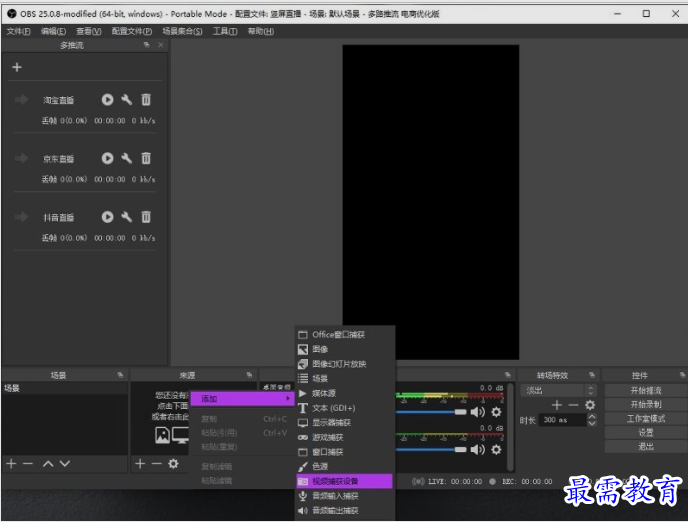Click the 退出 exit button
The image size is (688, 522).
point(645,447)
